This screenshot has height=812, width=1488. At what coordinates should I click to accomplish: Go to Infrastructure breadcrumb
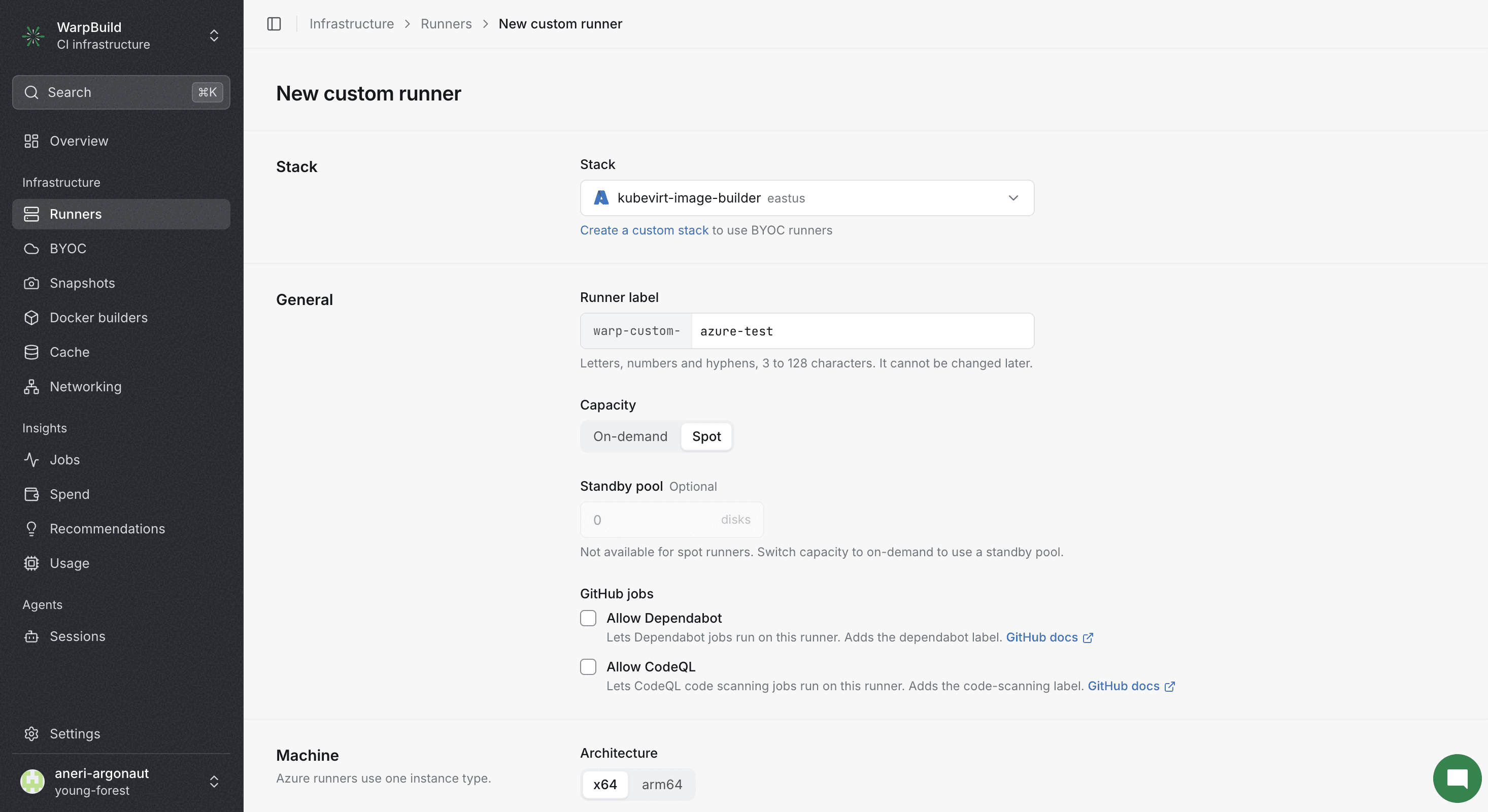coord(351,24)
